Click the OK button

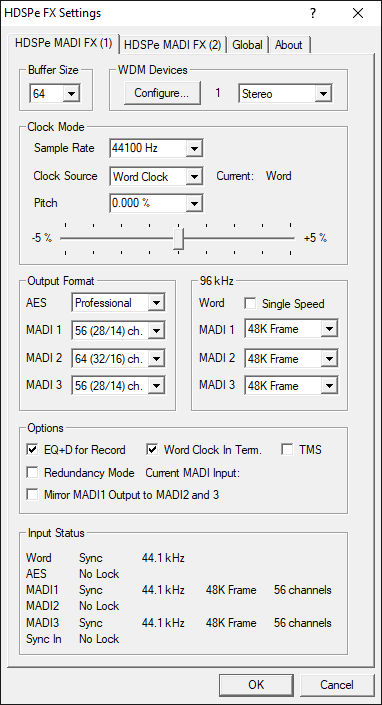click(256, 684)
